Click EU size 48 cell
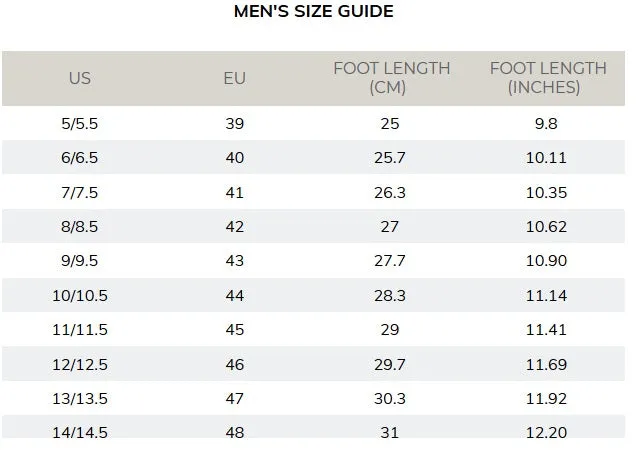The image size is (636, 450). [234, 433]
